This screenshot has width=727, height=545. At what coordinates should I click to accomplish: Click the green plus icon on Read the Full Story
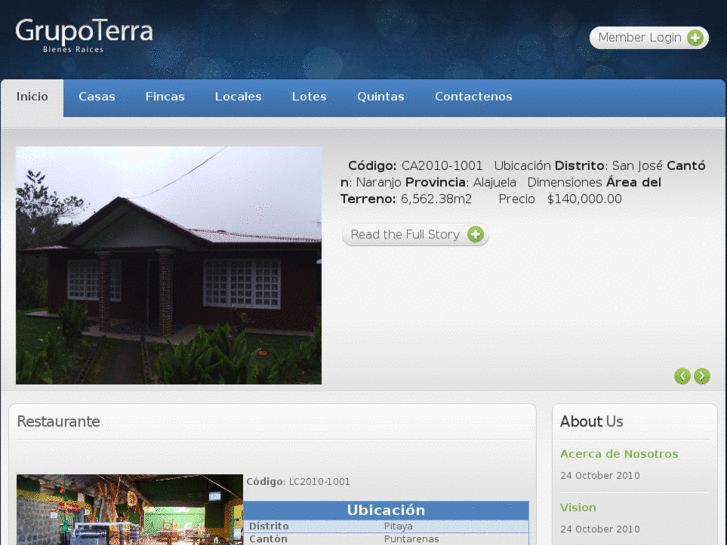[475, 234]
